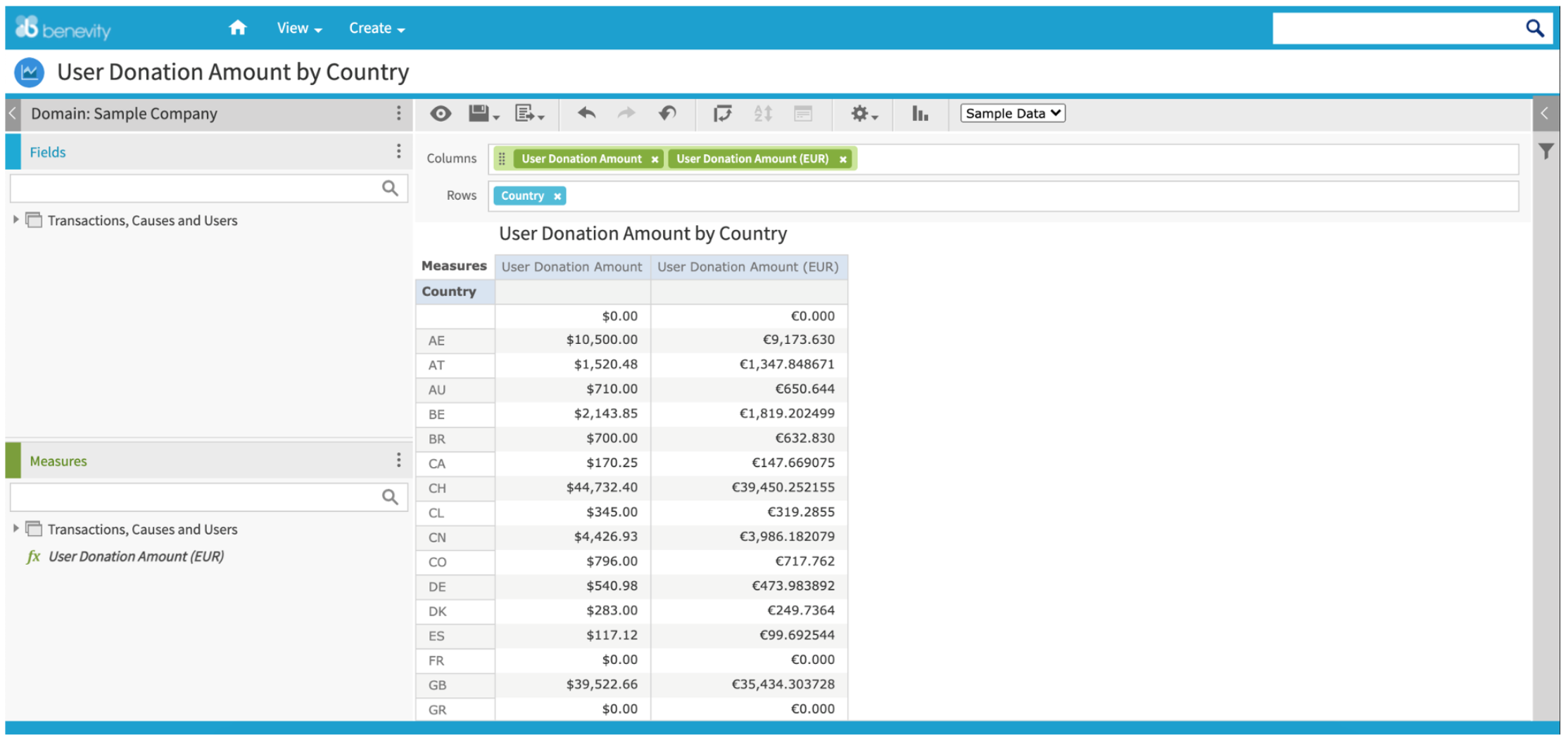Open Domain panel options menu
The width and height of the screenshot is (1568, 740).
(398, 113)
